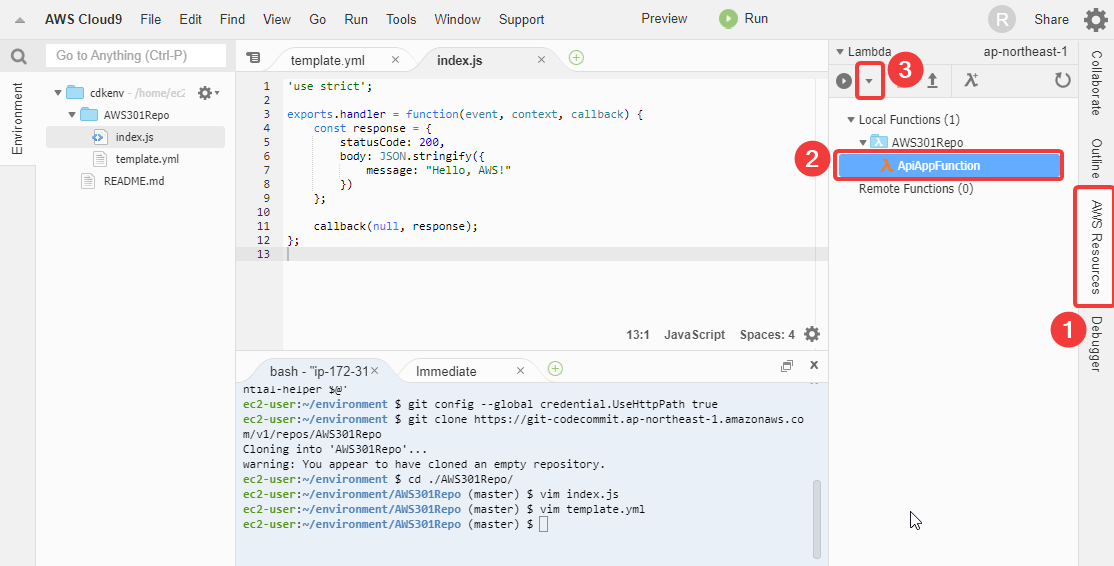Open the Collaborate side tab
Image resolution: width=1114 pixels, height=566 pixels.
[1096, 82]
